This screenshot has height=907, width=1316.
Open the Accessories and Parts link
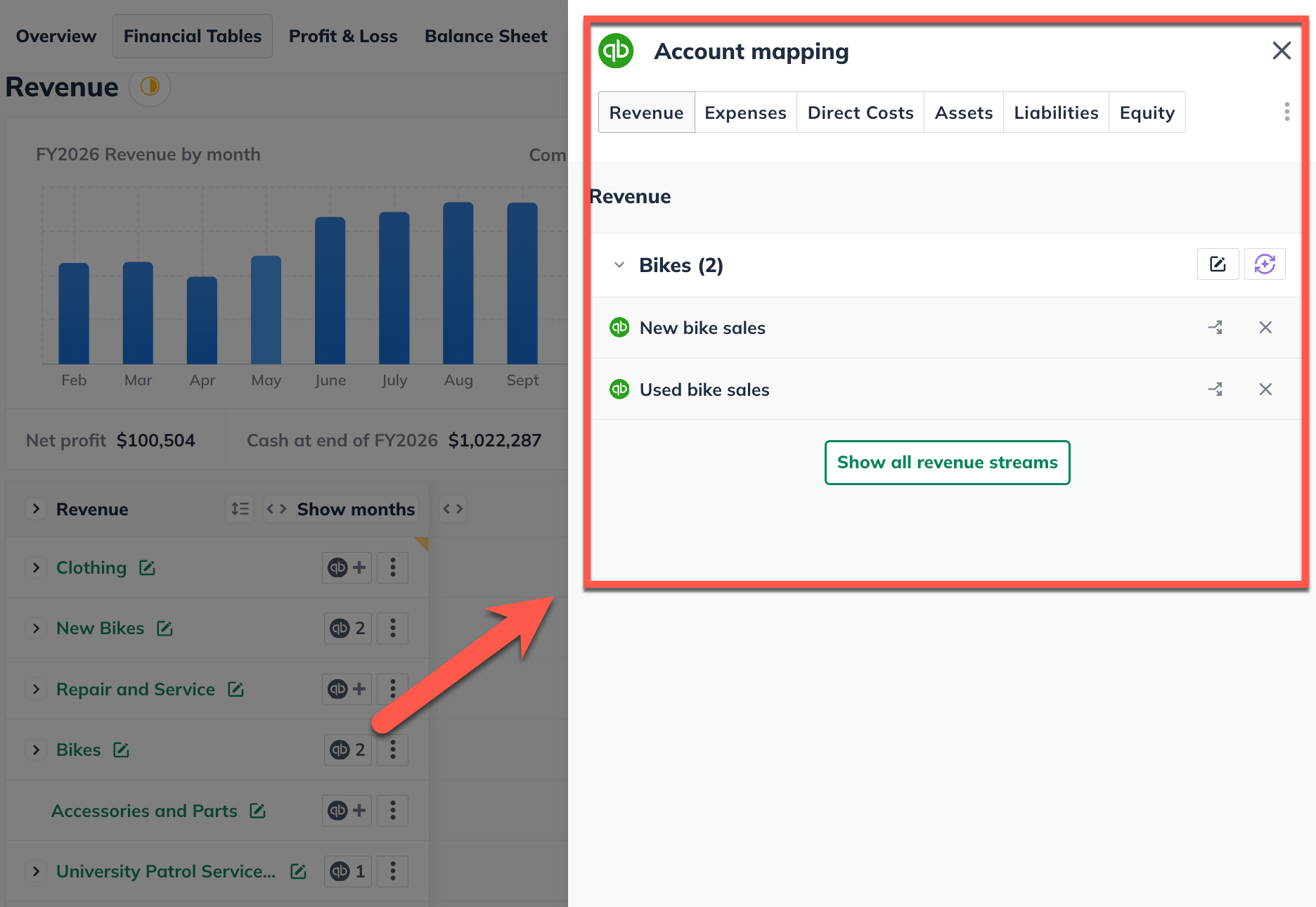144,811
